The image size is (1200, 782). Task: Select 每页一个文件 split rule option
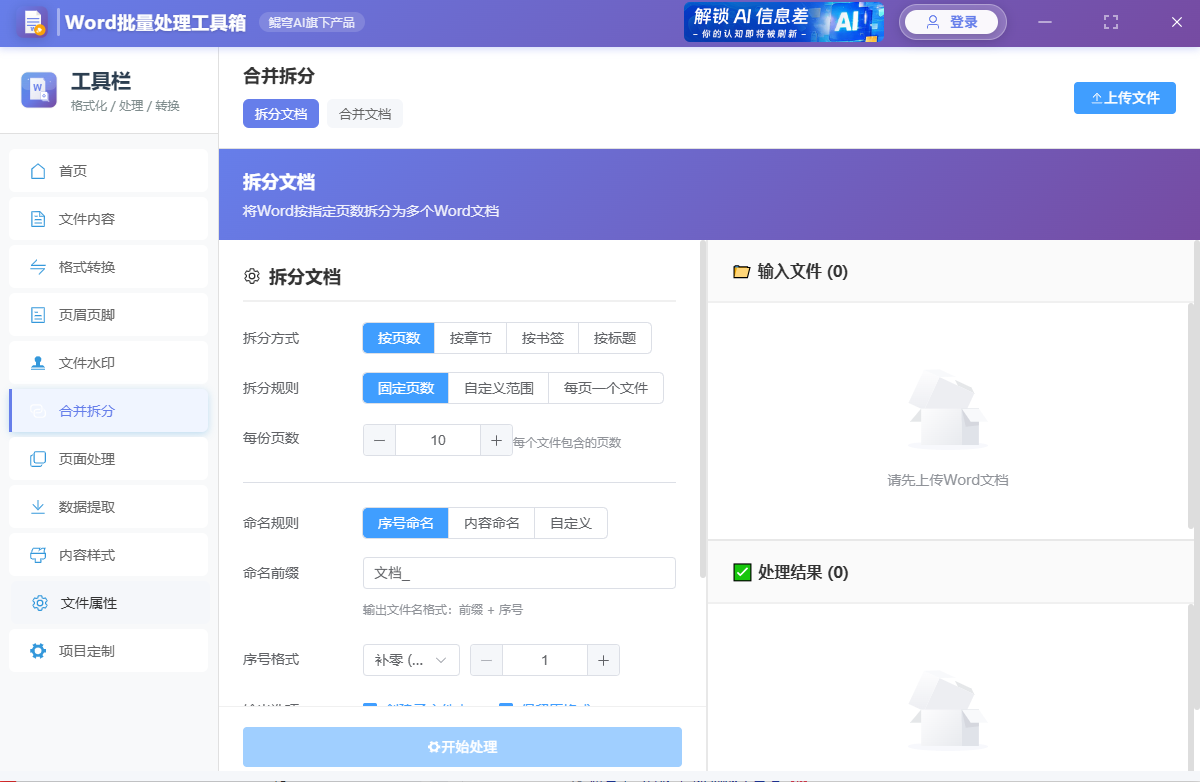point(607,388)
